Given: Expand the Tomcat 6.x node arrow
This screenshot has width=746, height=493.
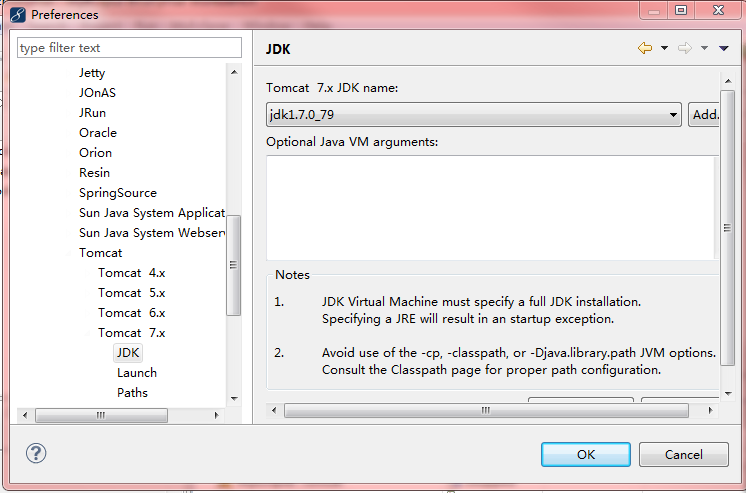Looking at the screenshot, I should click(x=88, y=313).
